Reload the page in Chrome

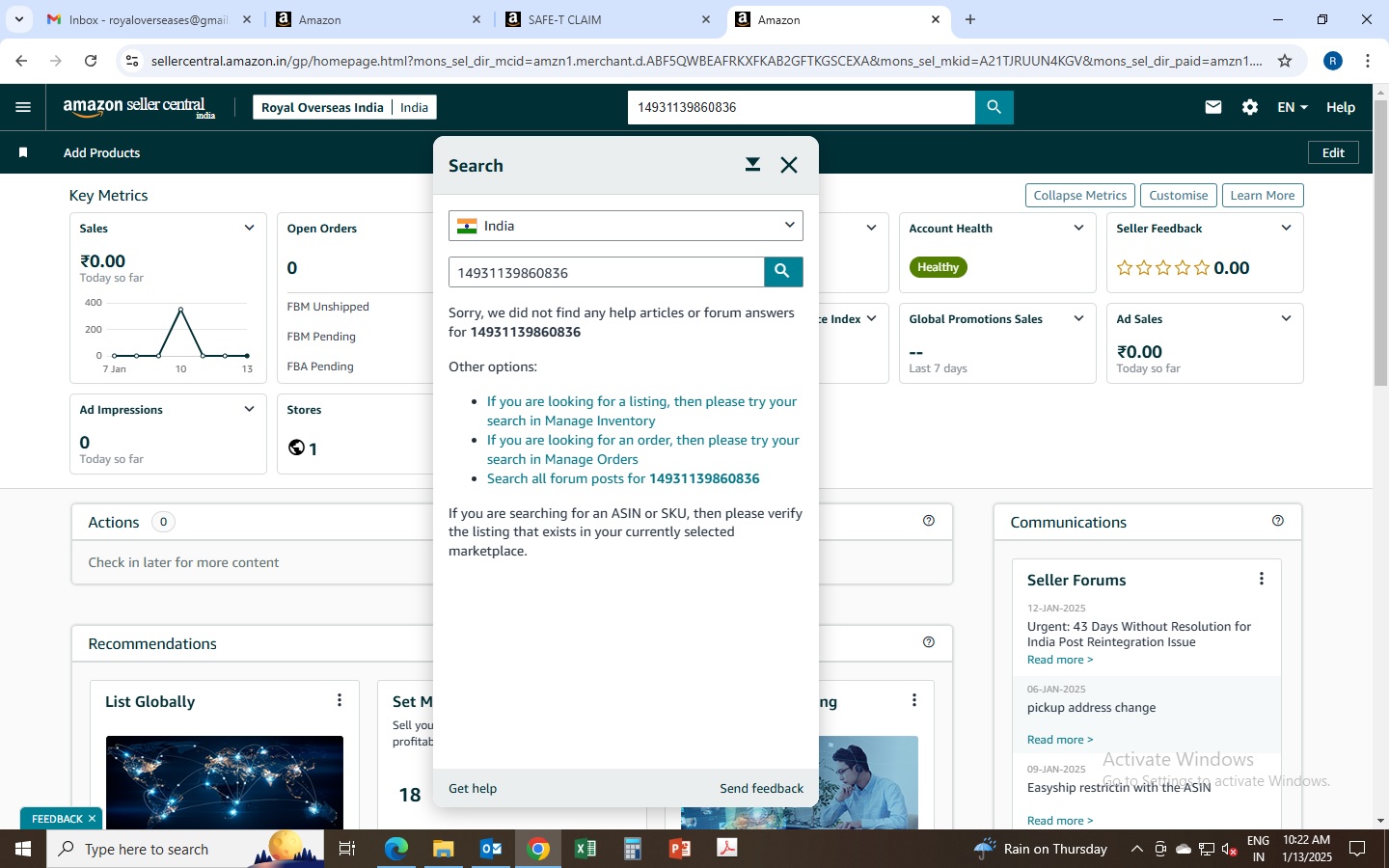(x=91, y=61)
